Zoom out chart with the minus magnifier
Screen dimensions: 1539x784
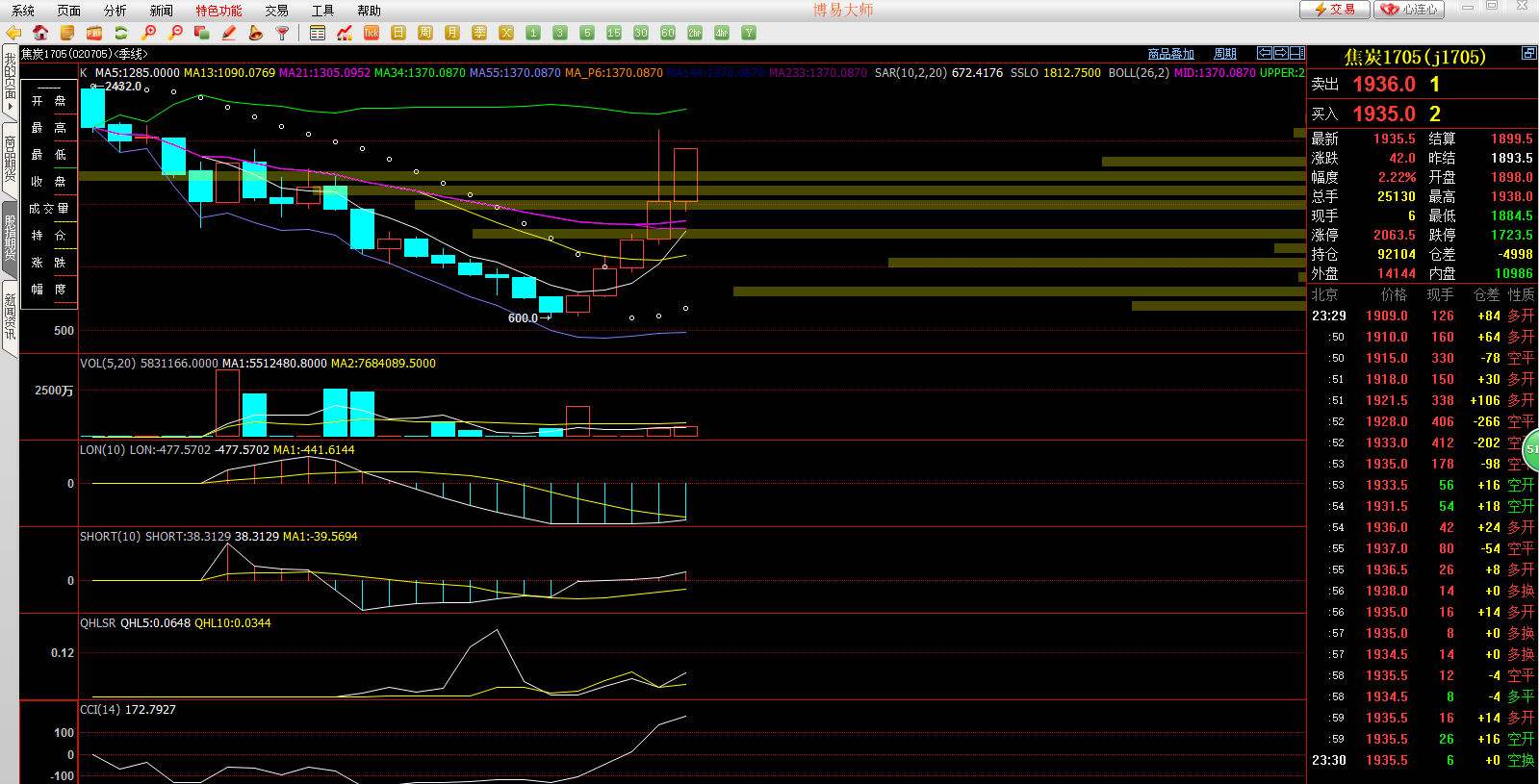click(175, 33)
